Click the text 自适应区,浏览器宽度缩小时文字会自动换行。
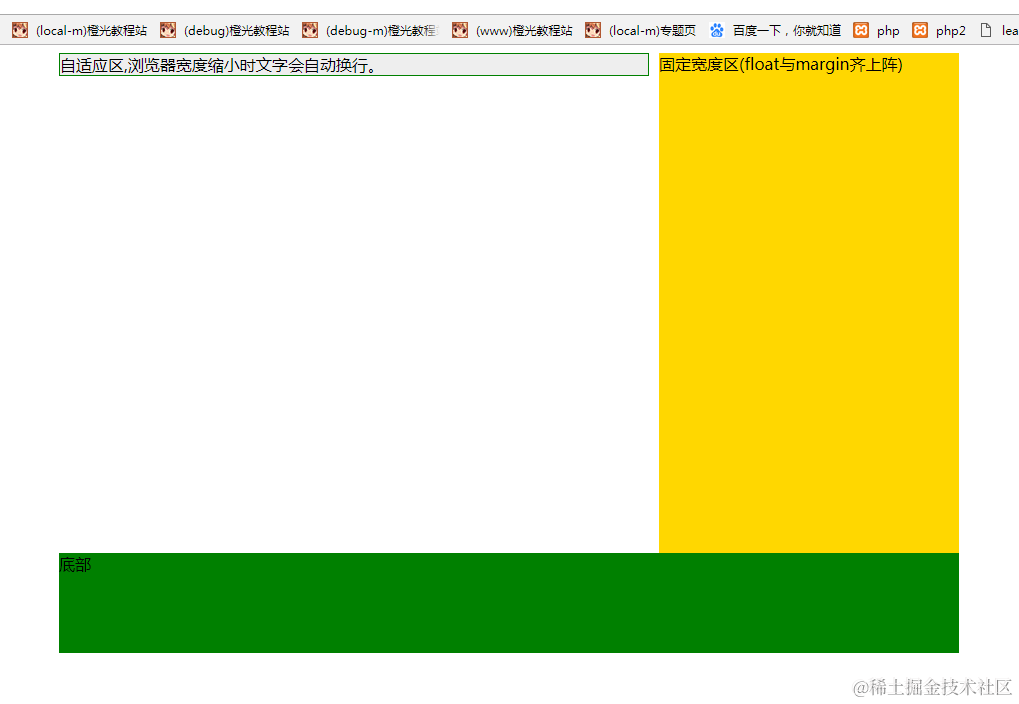This screenshot has height=704, width=1019. (218, 66)
